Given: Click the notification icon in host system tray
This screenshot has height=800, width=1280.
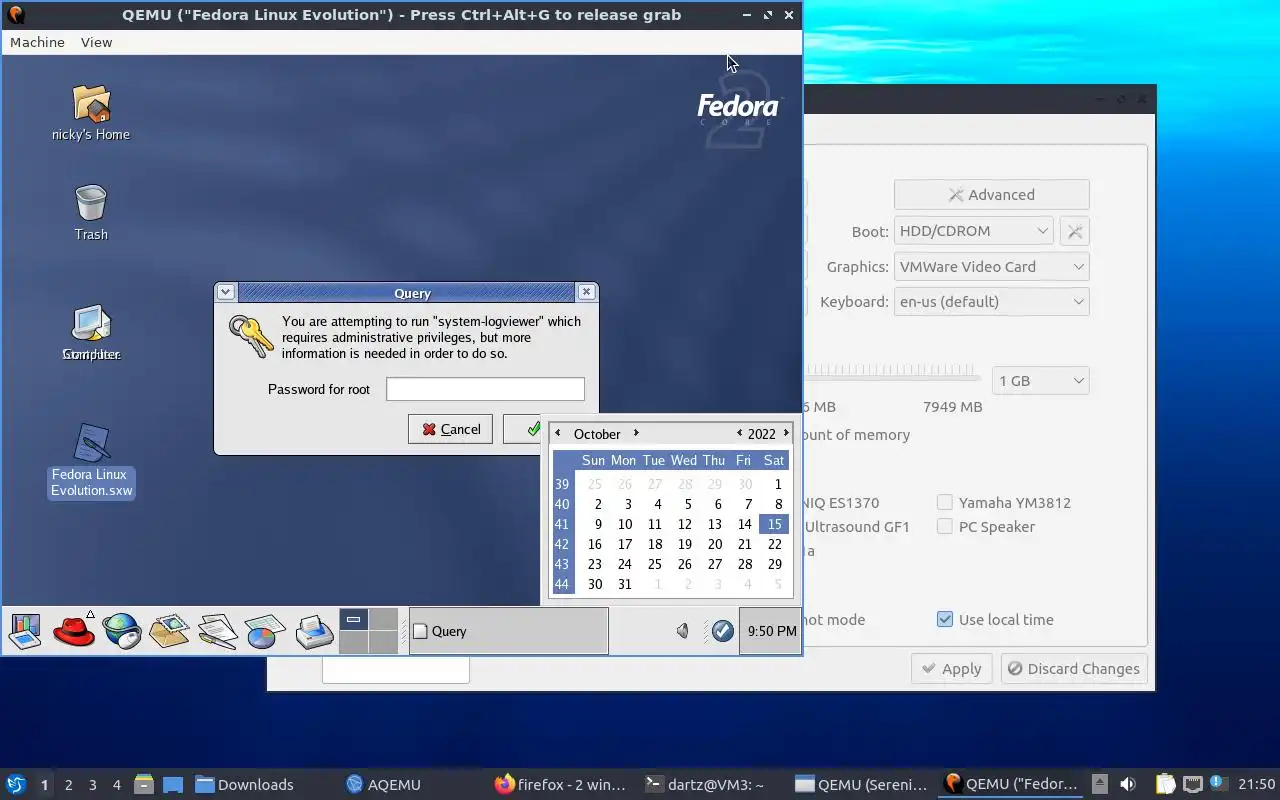Looking at the screenshot, I should click(x=1218, y=783).
